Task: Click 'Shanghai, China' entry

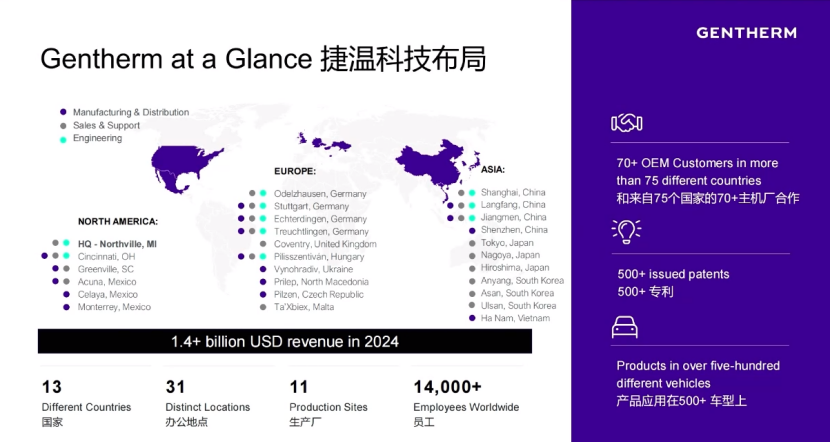Action: [x=513, y=192]
